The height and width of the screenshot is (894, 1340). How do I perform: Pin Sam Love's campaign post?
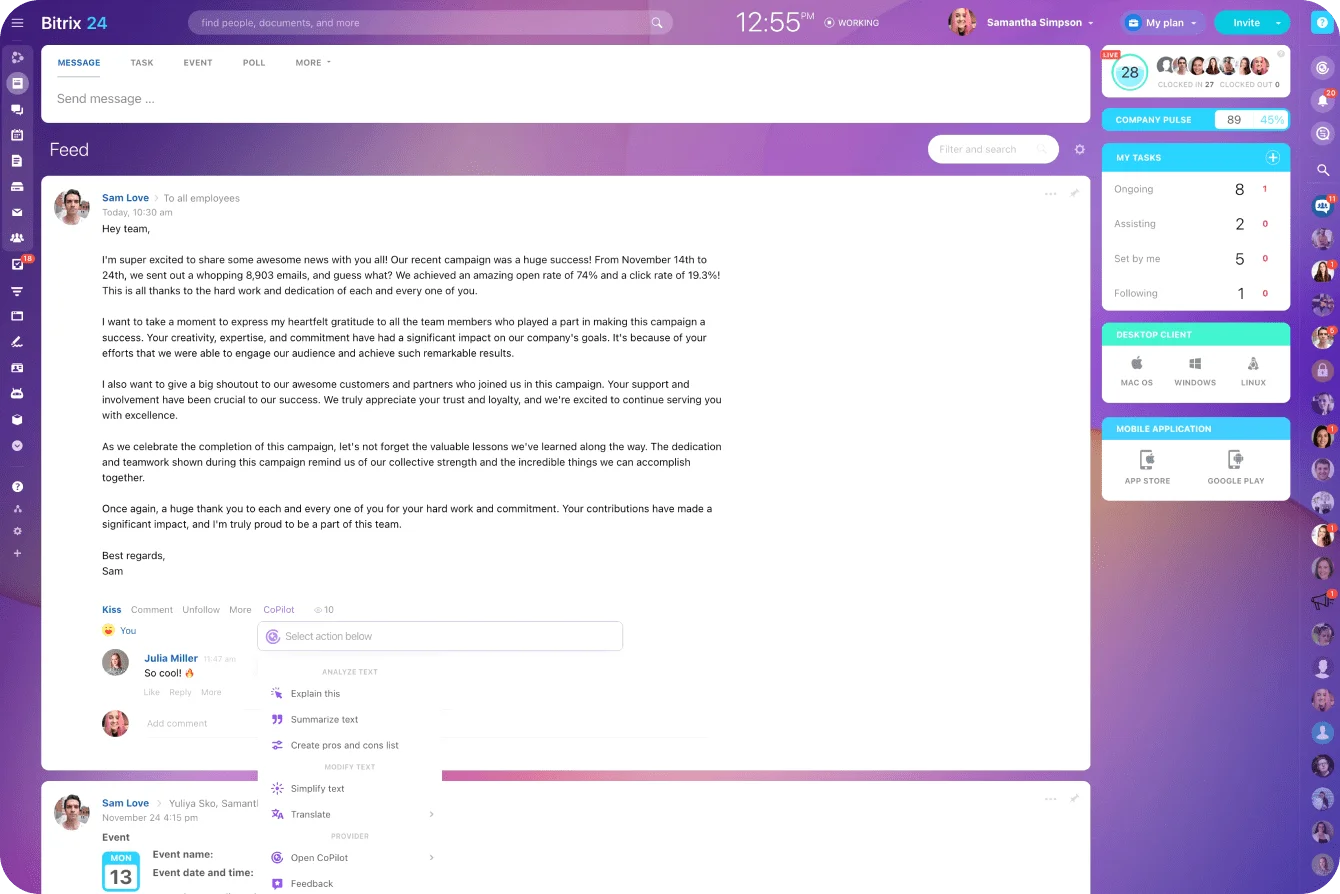(1074, 194)
